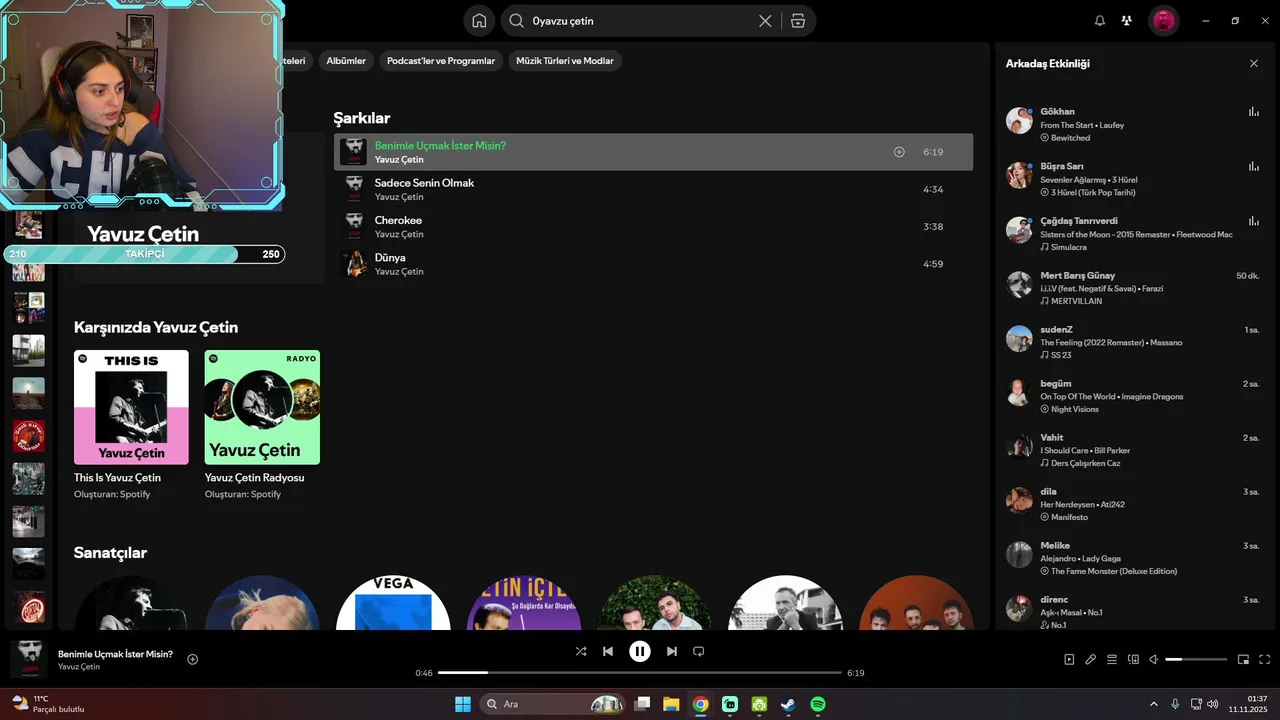Viewport: 1280px width, 720px height.
Task: Open the weather widget showing 11°C
Action: coord(48,704)
